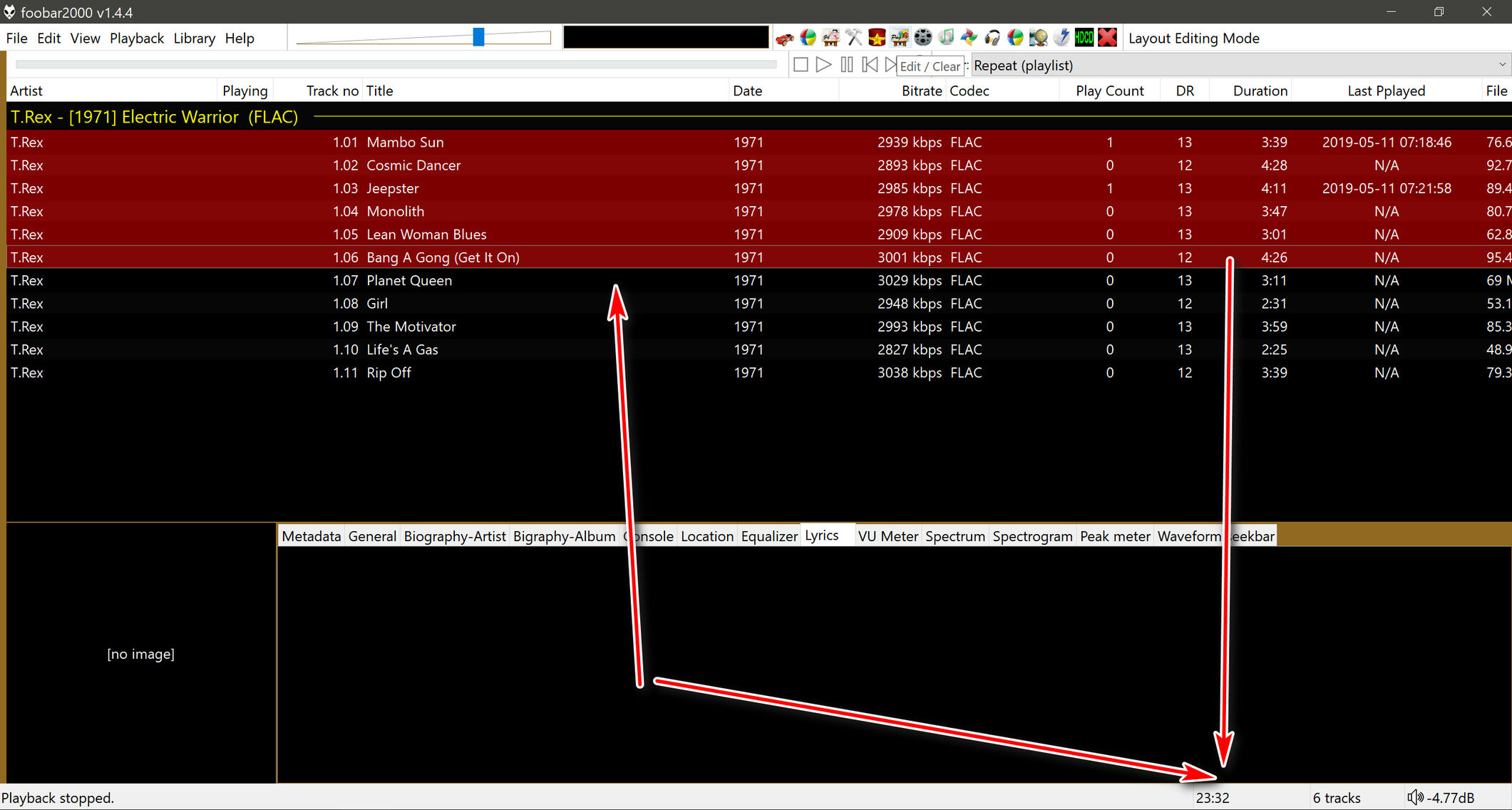Click the green music note disc icon
This screenshot has width=1512, height=810.
click(946, 38)
